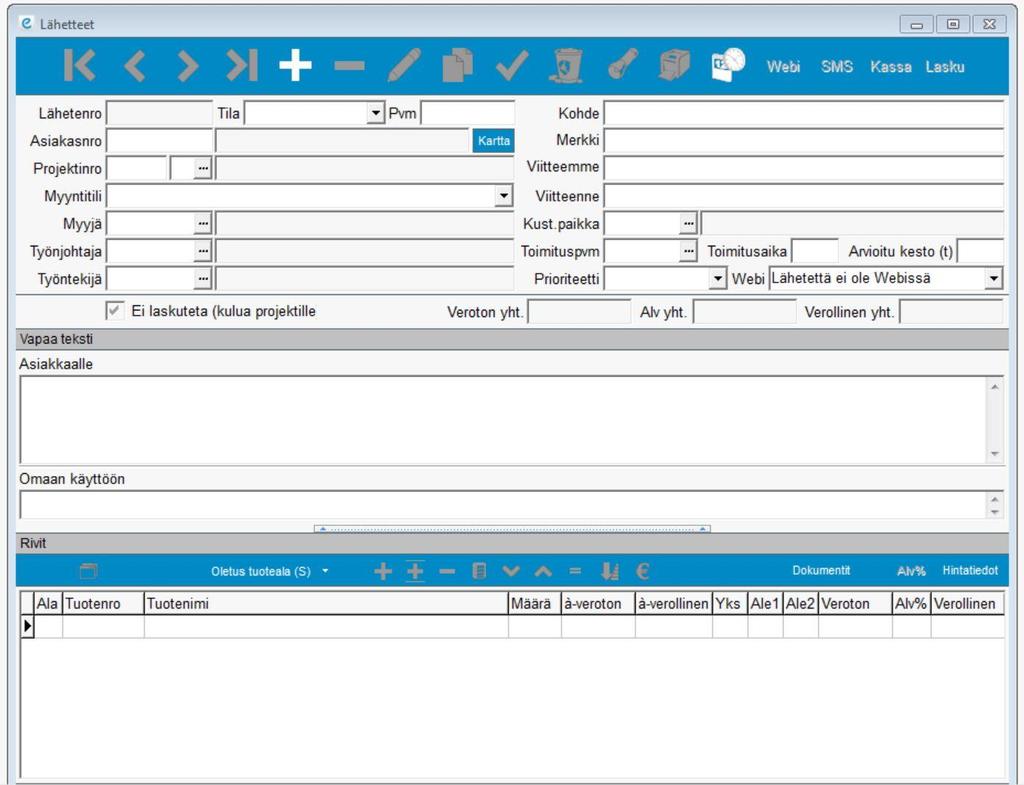Go to the next record

tap(187, 65)
